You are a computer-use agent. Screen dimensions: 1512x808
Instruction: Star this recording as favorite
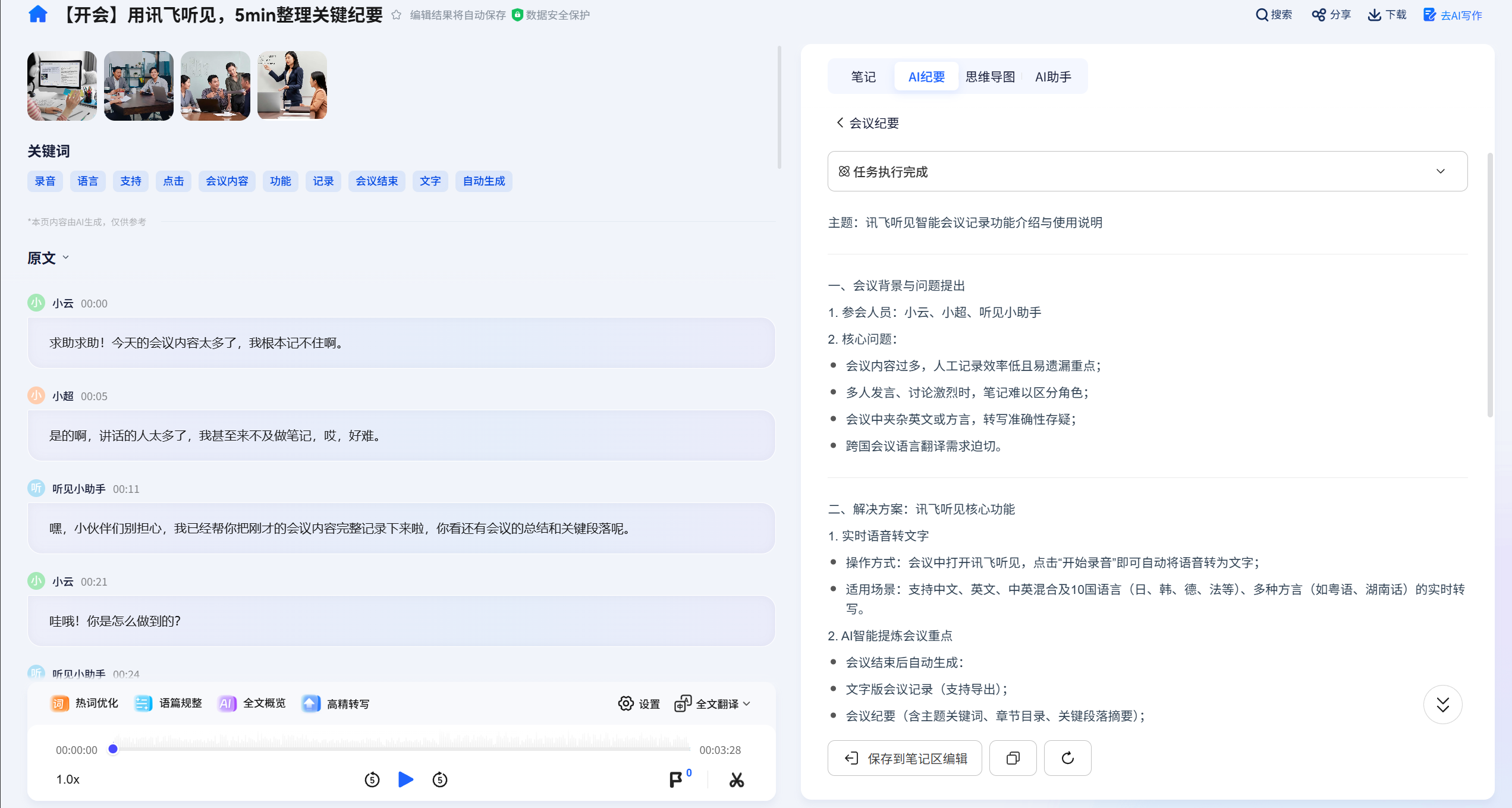click(x=396, y=15)
